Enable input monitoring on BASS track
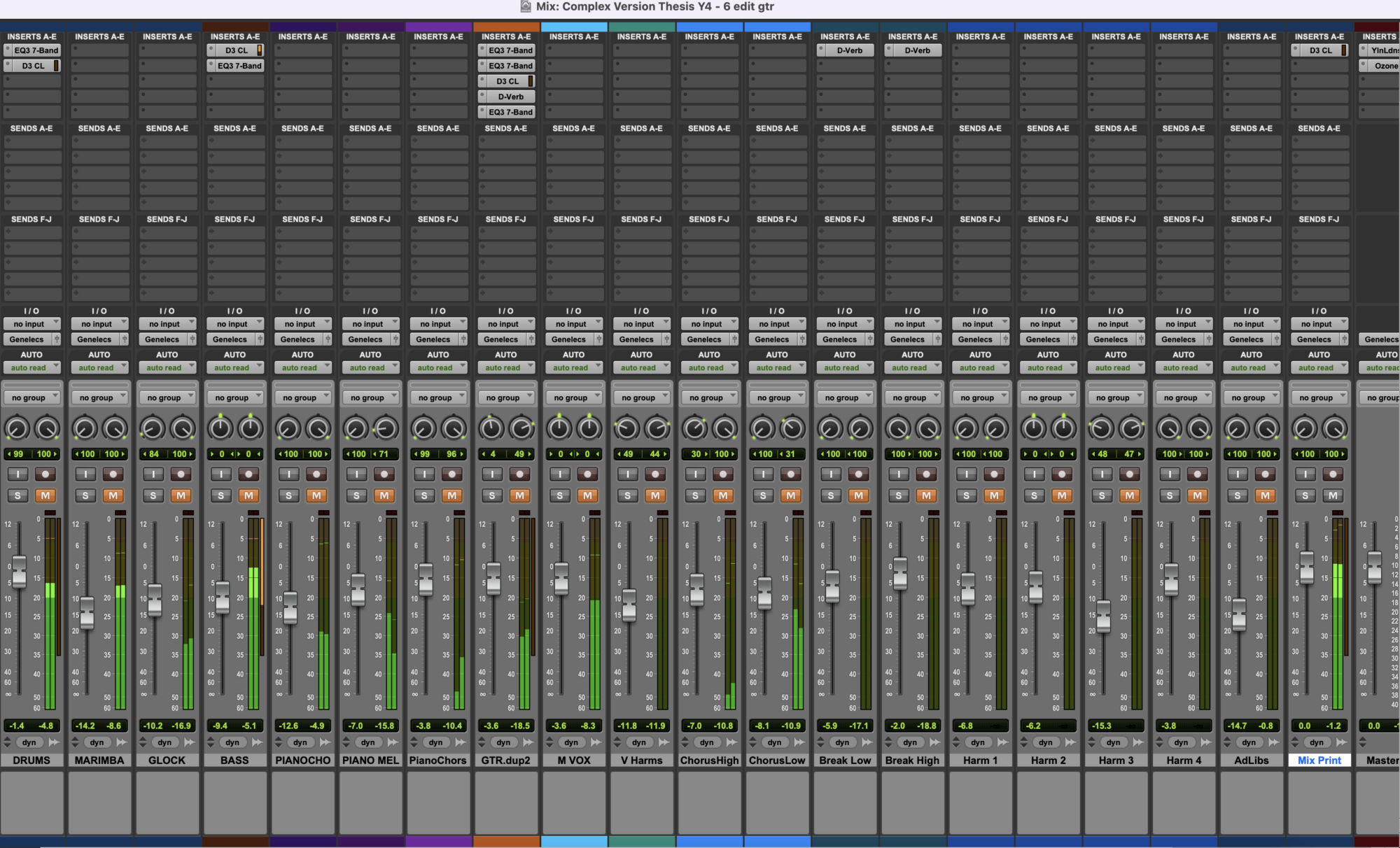The width and height of the screenshot is (1400, 848). [x=221, y=474]
